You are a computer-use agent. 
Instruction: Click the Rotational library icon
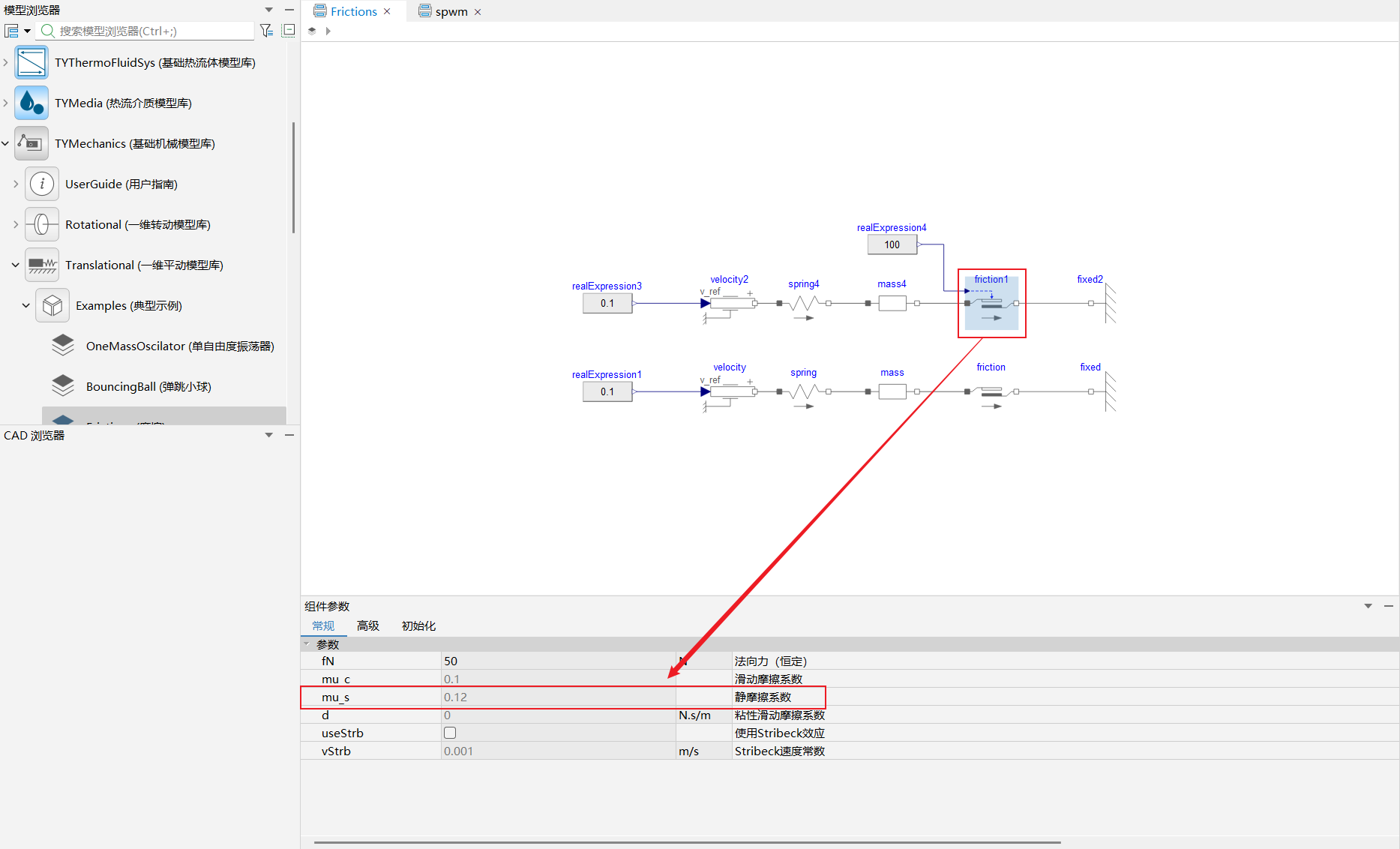42,224
